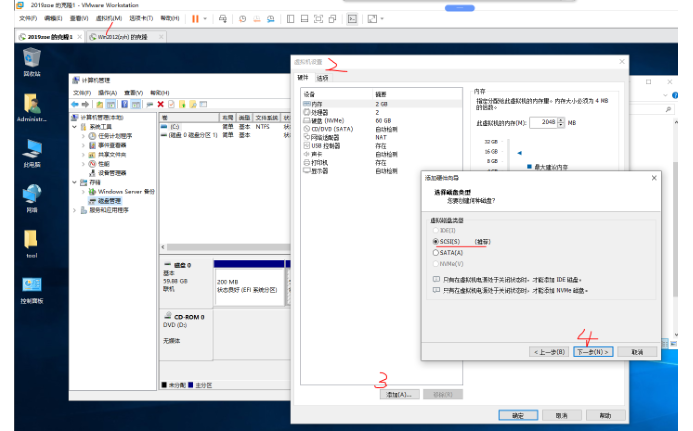Image resolution: width=693 pixels, height=431 pixels.
Task: Collapse the 存储 tree node
Action: pyautogui.click(x=75, y=183)
